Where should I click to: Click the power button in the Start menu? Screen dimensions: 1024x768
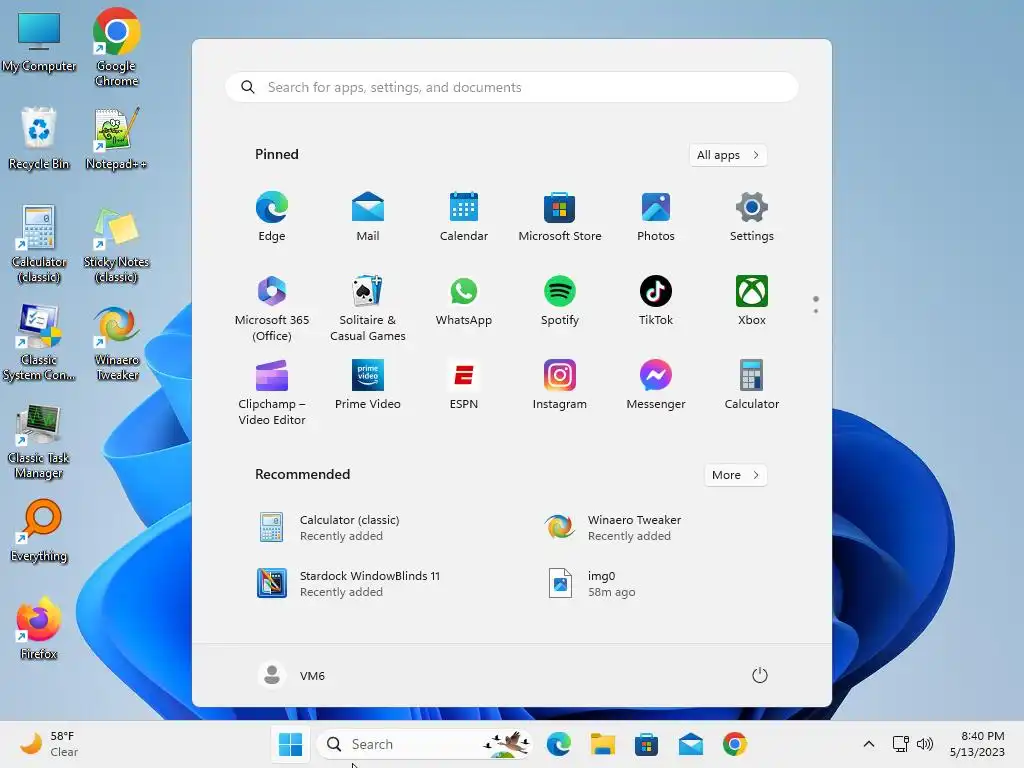point(760,675)
